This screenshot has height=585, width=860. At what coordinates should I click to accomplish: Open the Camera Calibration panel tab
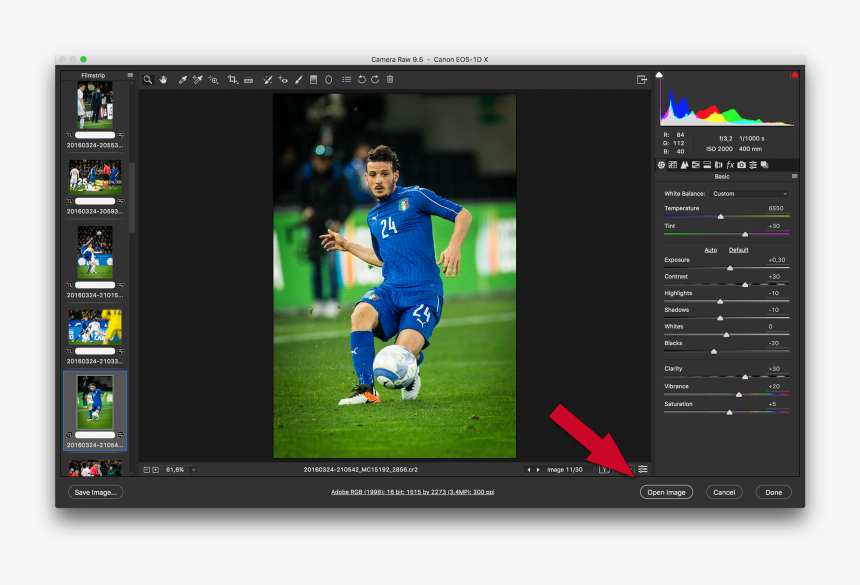(742, 165)
